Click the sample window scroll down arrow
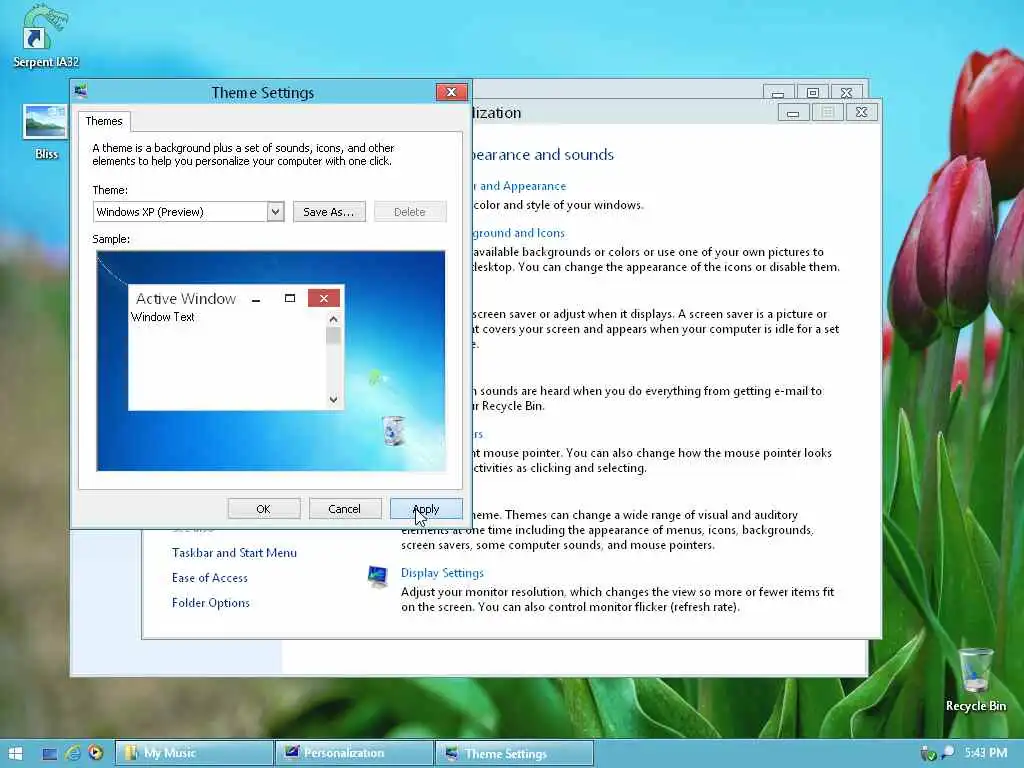 click(334, 400)
